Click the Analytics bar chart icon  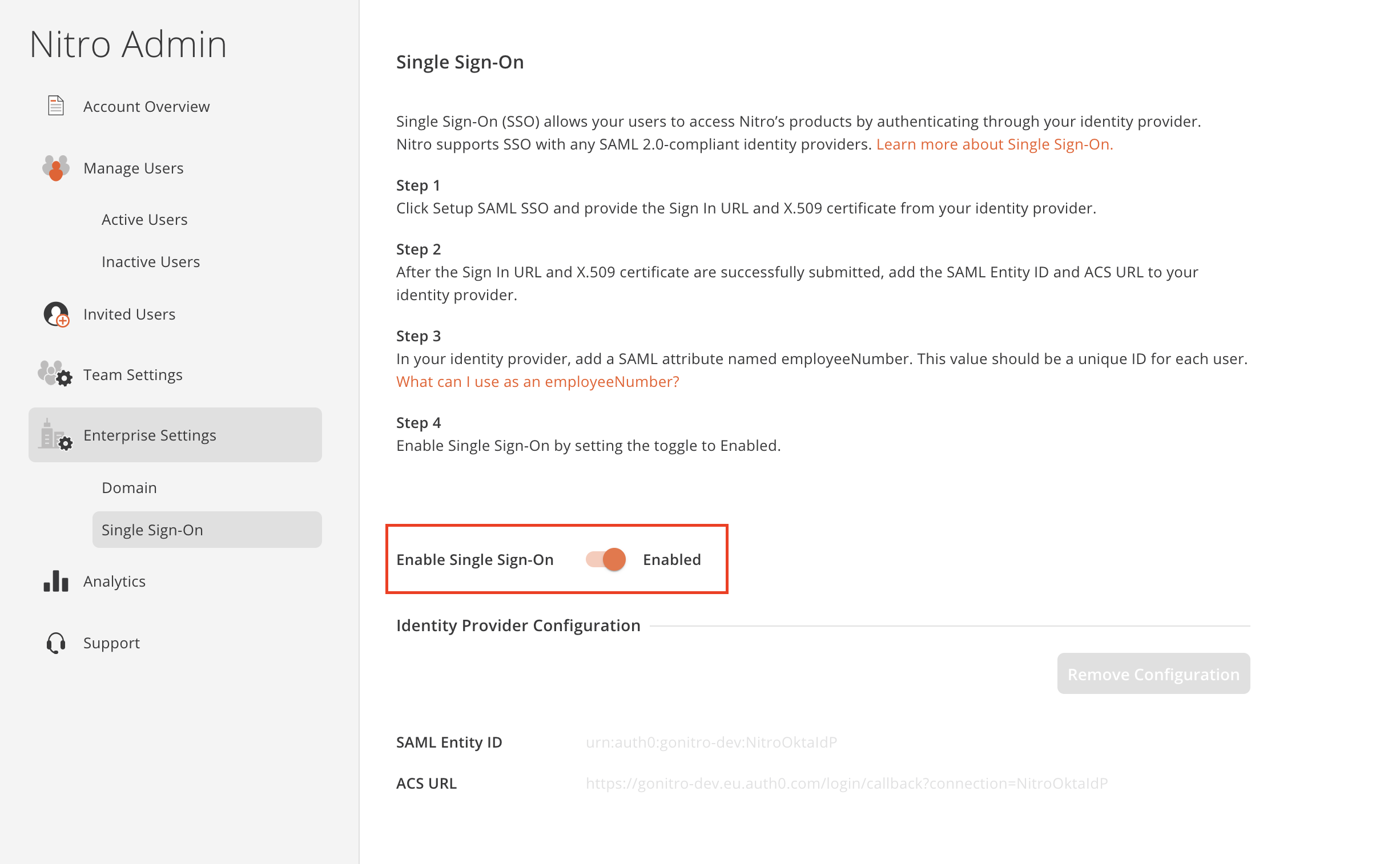(x=55, y=581)
